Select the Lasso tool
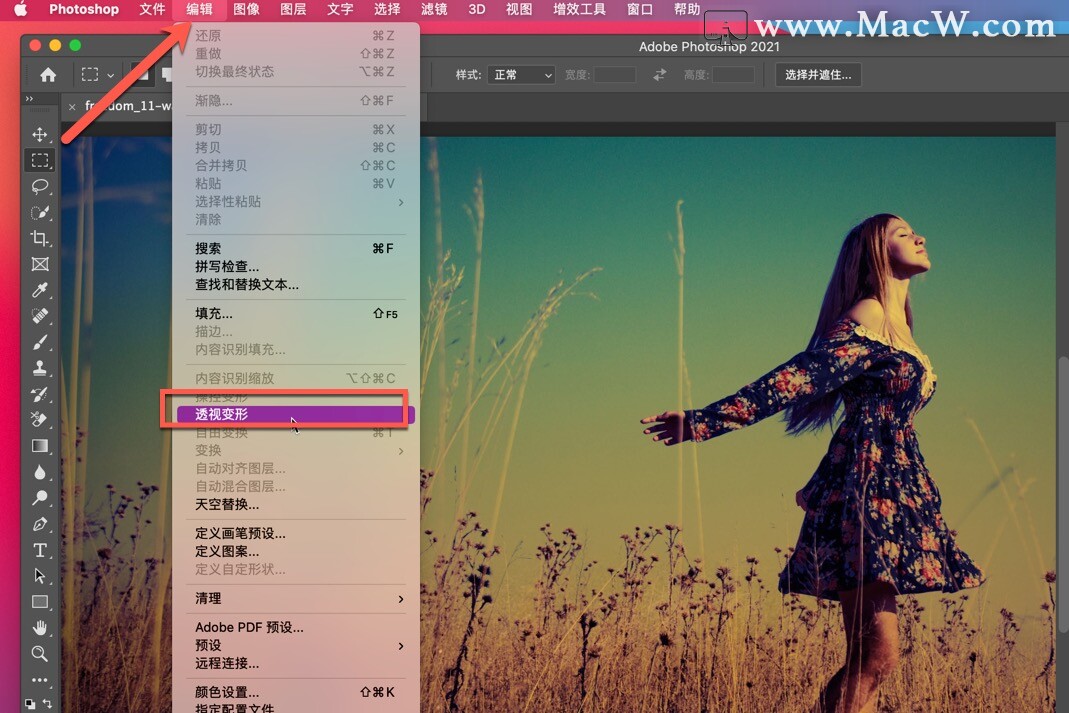Viewport: 1069px width, 713px height. pos(40,187)
